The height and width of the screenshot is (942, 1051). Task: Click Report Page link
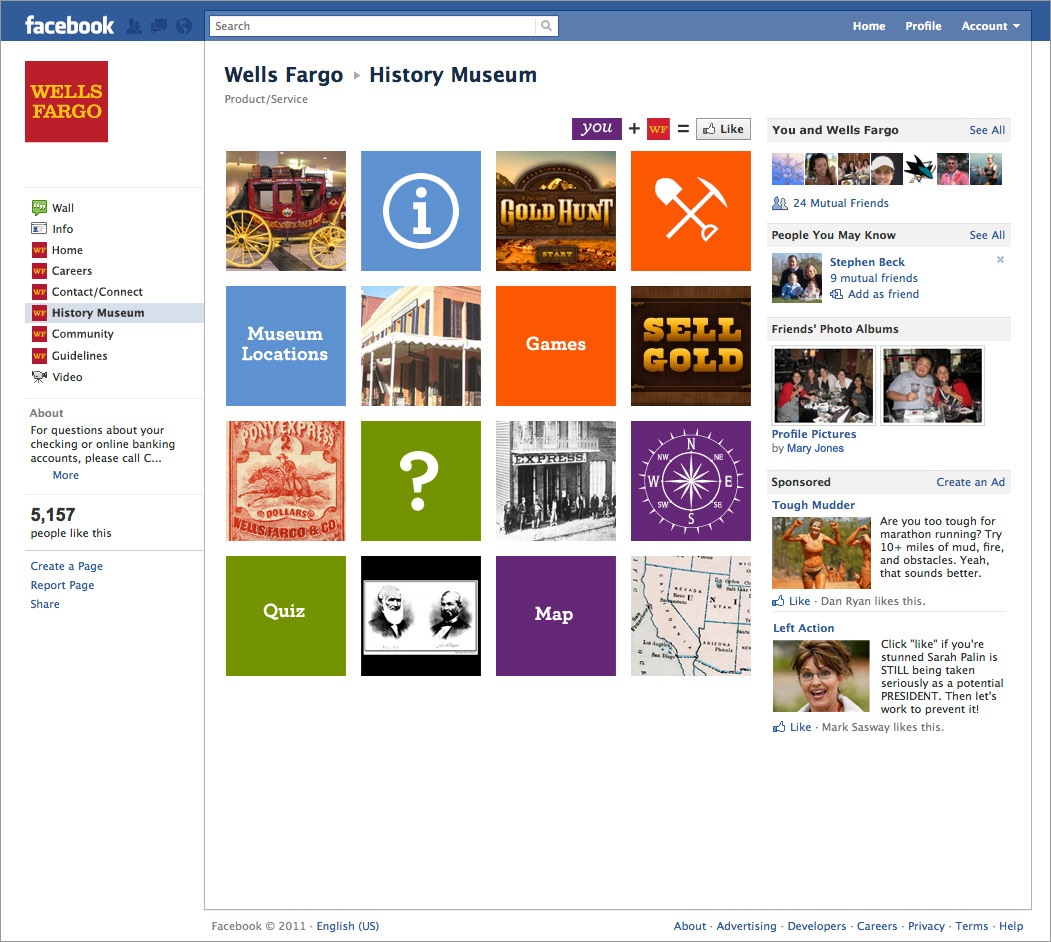pyautogui.click(x=62, y=585)
